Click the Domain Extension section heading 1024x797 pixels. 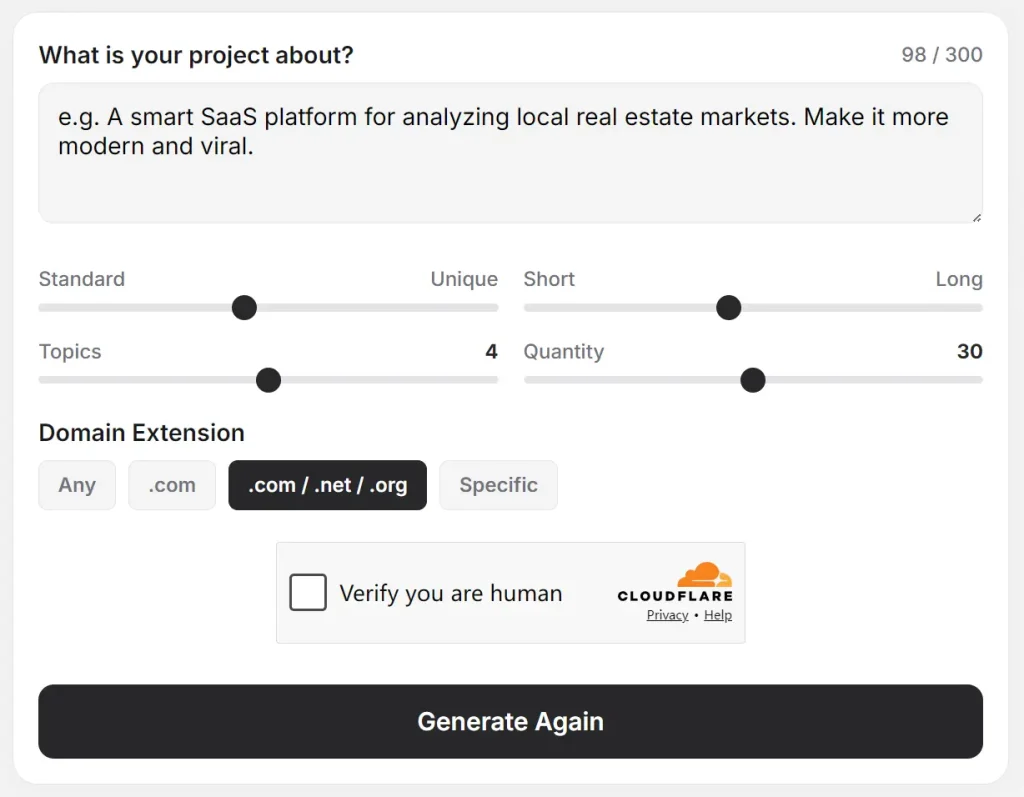pos(140,433)
